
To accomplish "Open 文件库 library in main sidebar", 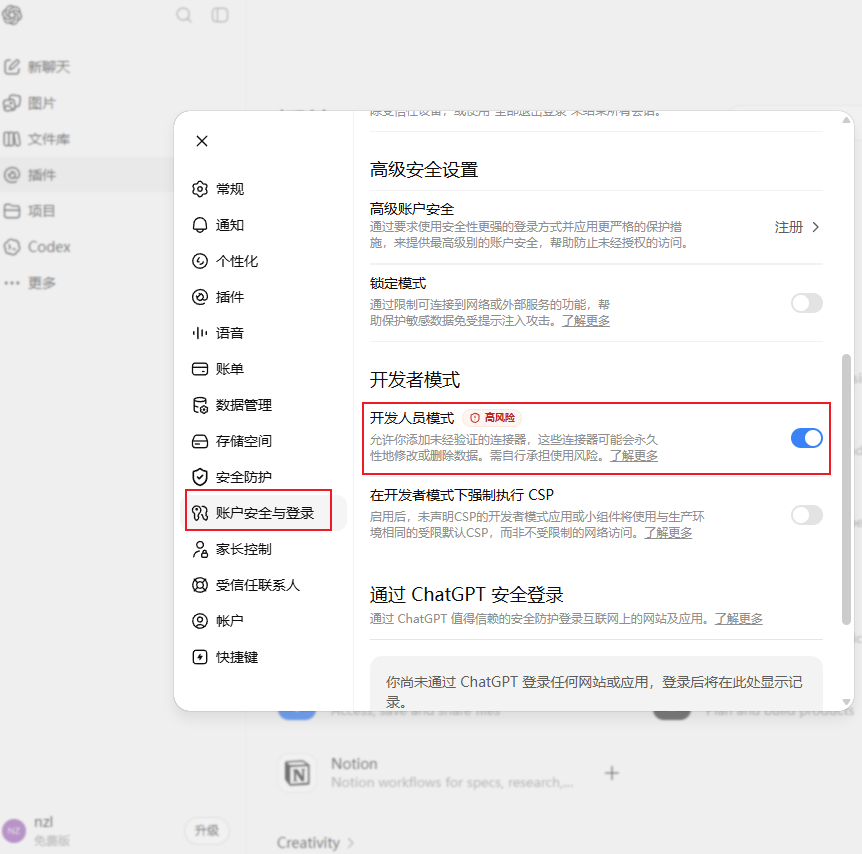I will (x=37, y=139).
